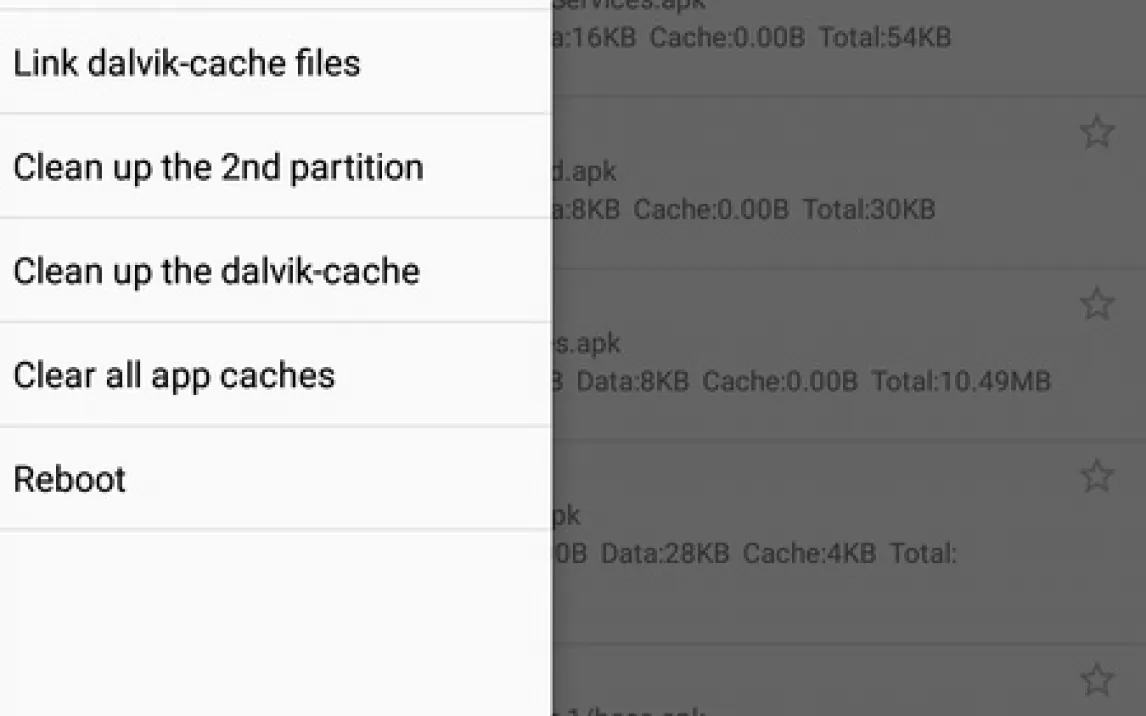Click the empty drawer area below Reboot

275,620
